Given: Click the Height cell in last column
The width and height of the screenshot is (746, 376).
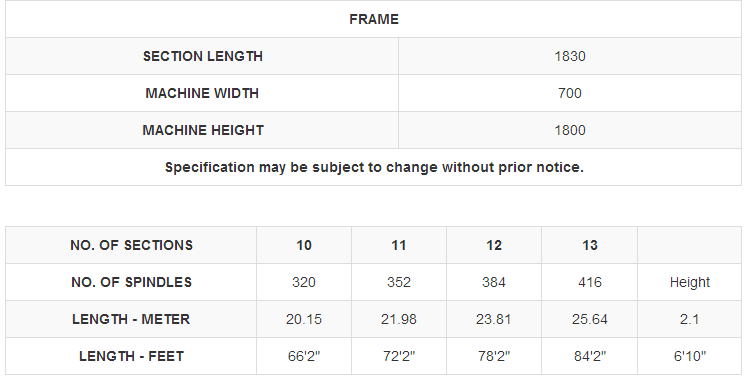Looking at the screenshot, I should coord(689,282).
